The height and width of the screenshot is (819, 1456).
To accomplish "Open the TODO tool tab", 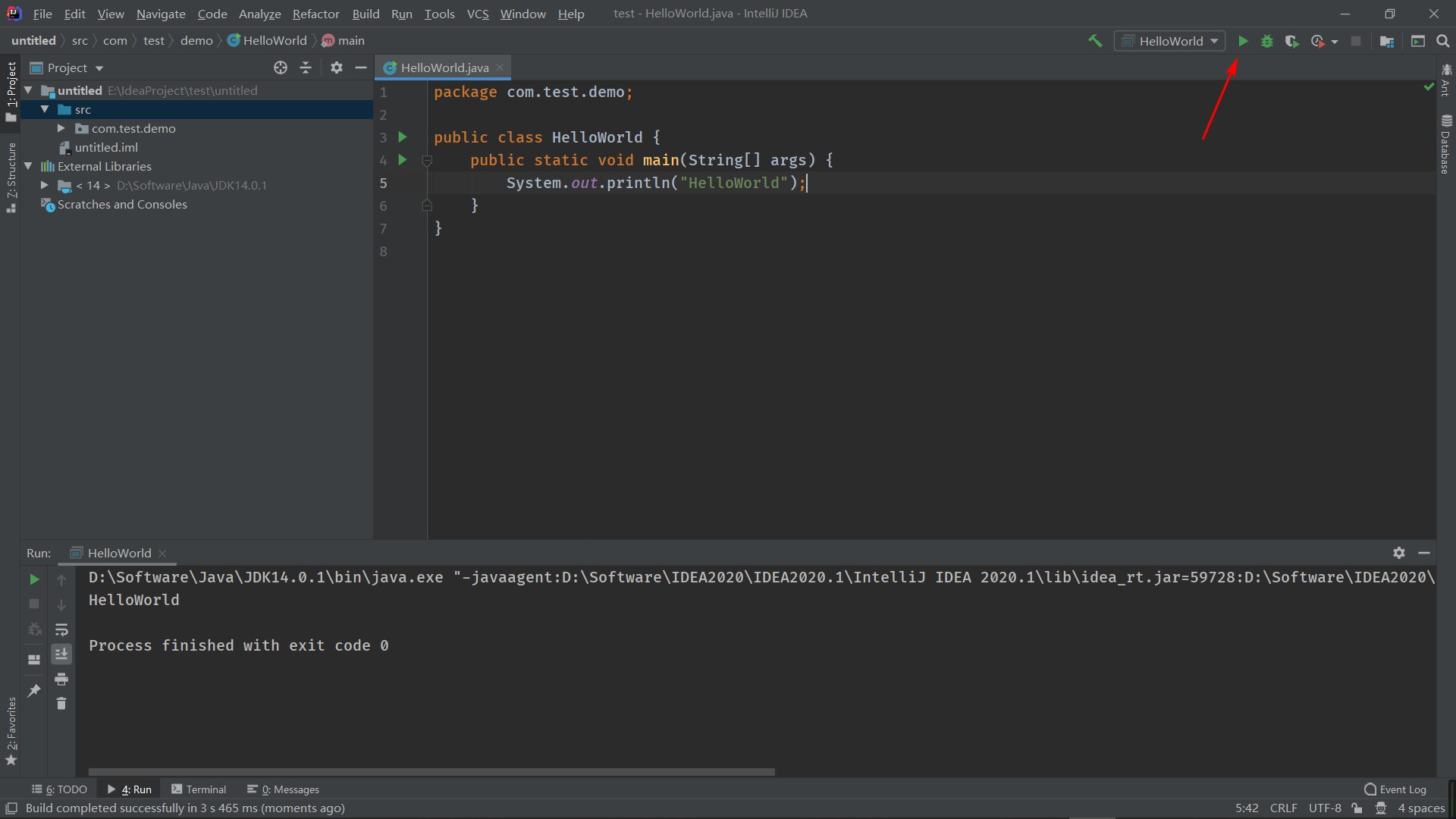I will point(59,789).
